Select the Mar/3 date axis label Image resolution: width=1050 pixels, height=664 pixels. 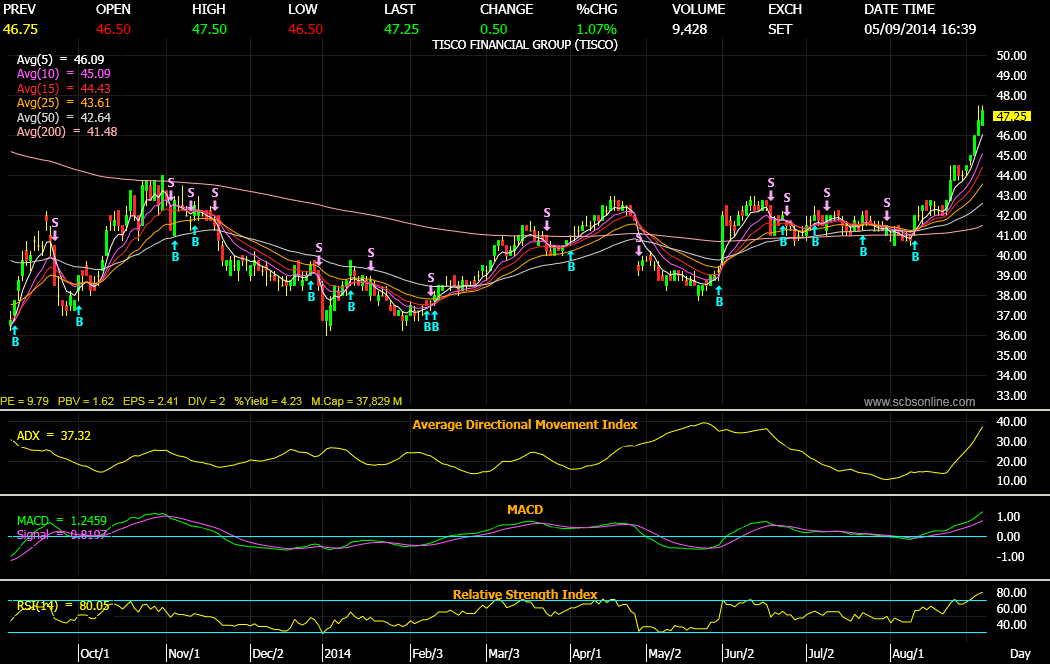(x=504, y=654)
